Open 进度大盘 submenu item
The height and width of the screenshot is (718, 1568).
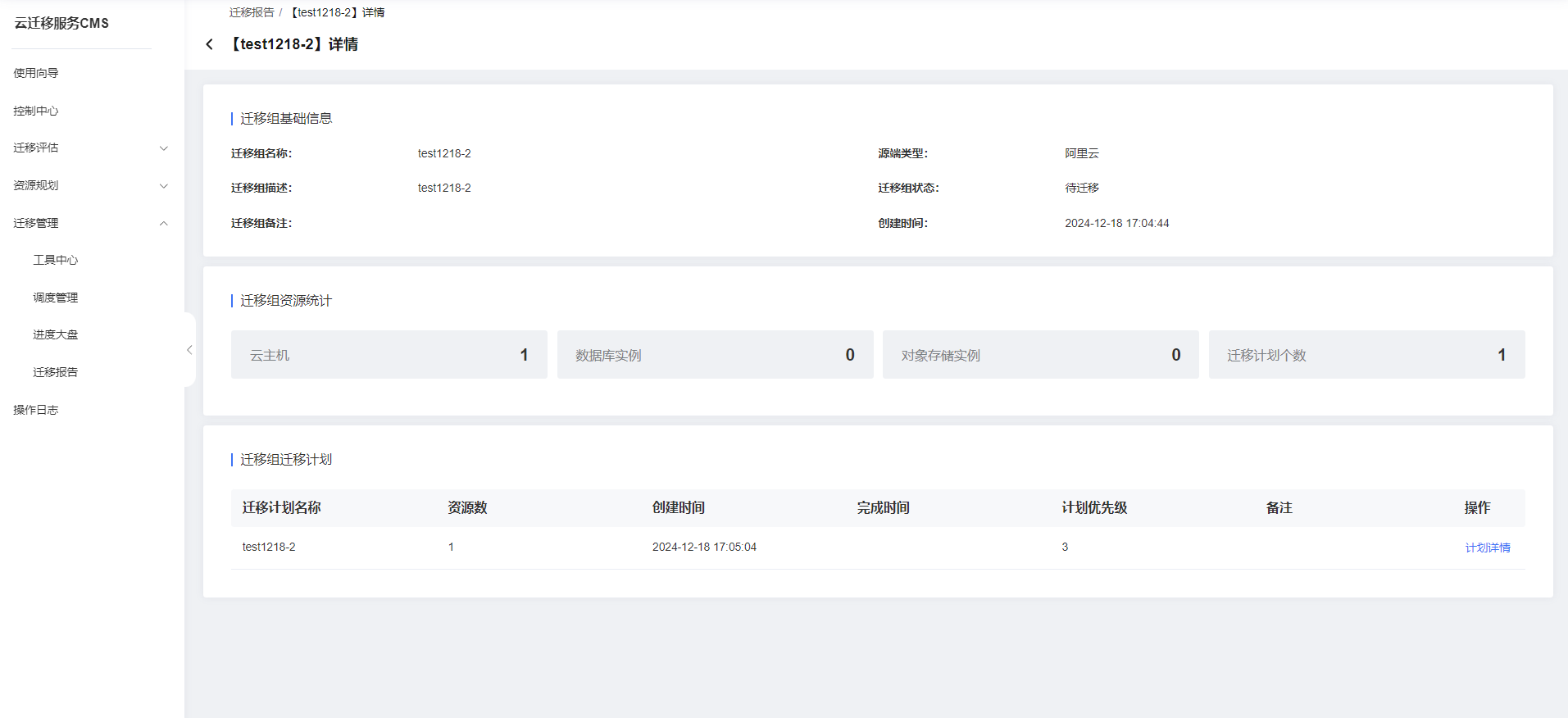56,334
